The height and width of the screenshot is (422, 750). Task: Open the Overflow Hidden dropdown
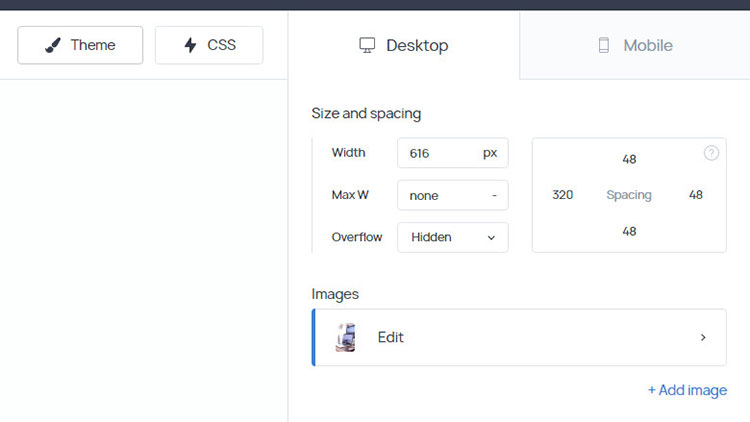pyautogui.click(x=452, y=237)
